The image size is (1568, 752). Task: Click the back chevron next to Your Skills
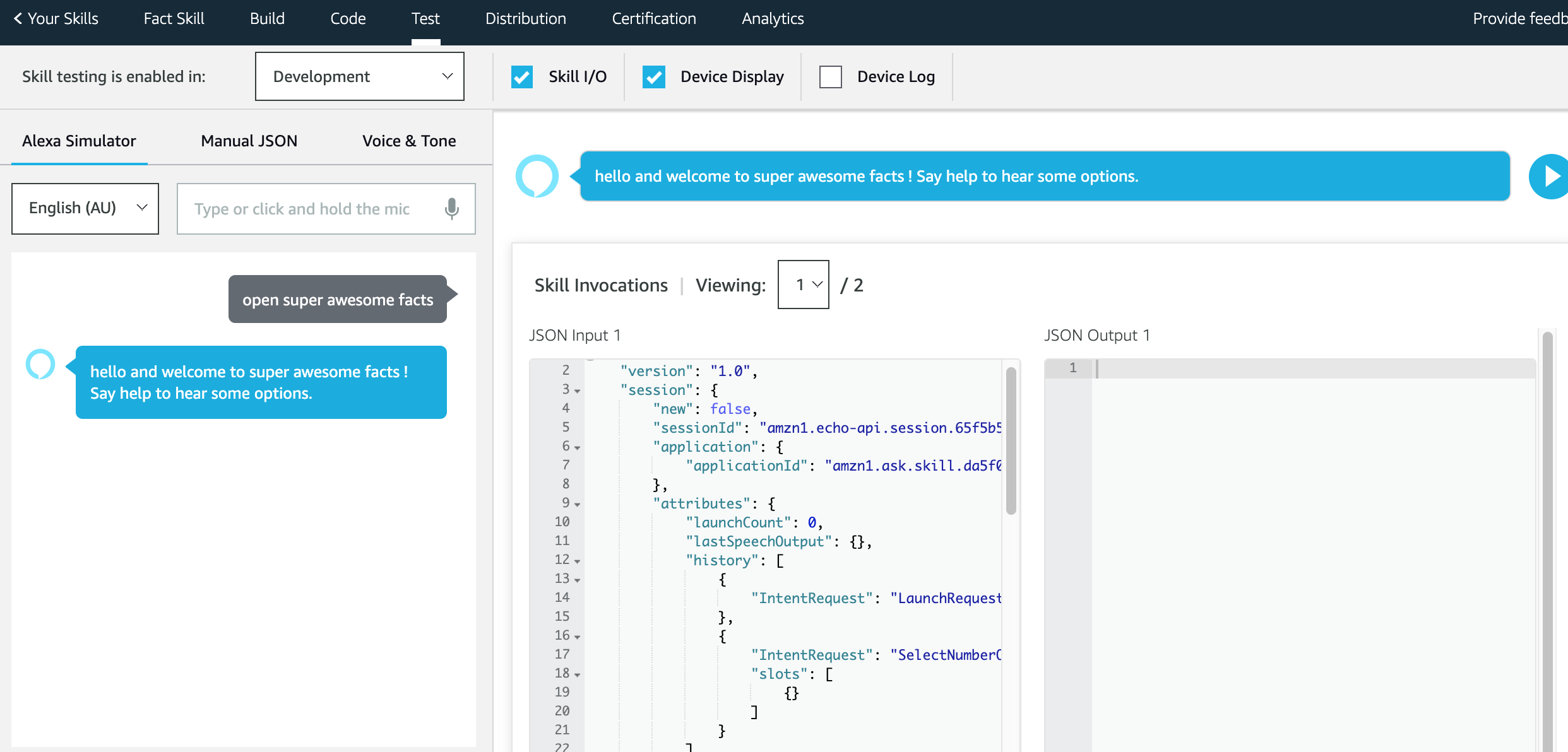pos(18,18)
